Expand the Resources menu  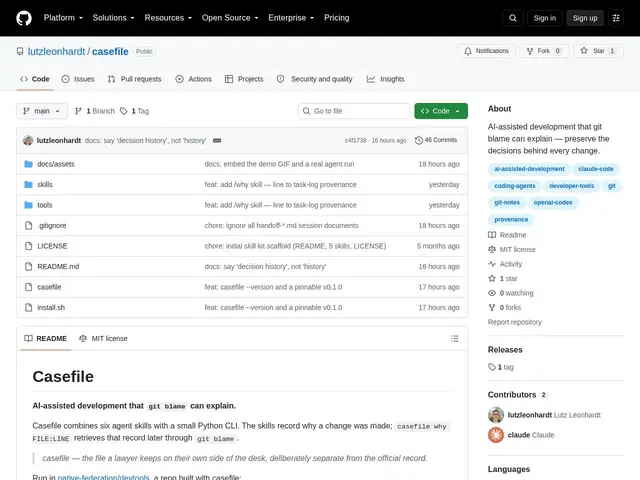[168, 18]
